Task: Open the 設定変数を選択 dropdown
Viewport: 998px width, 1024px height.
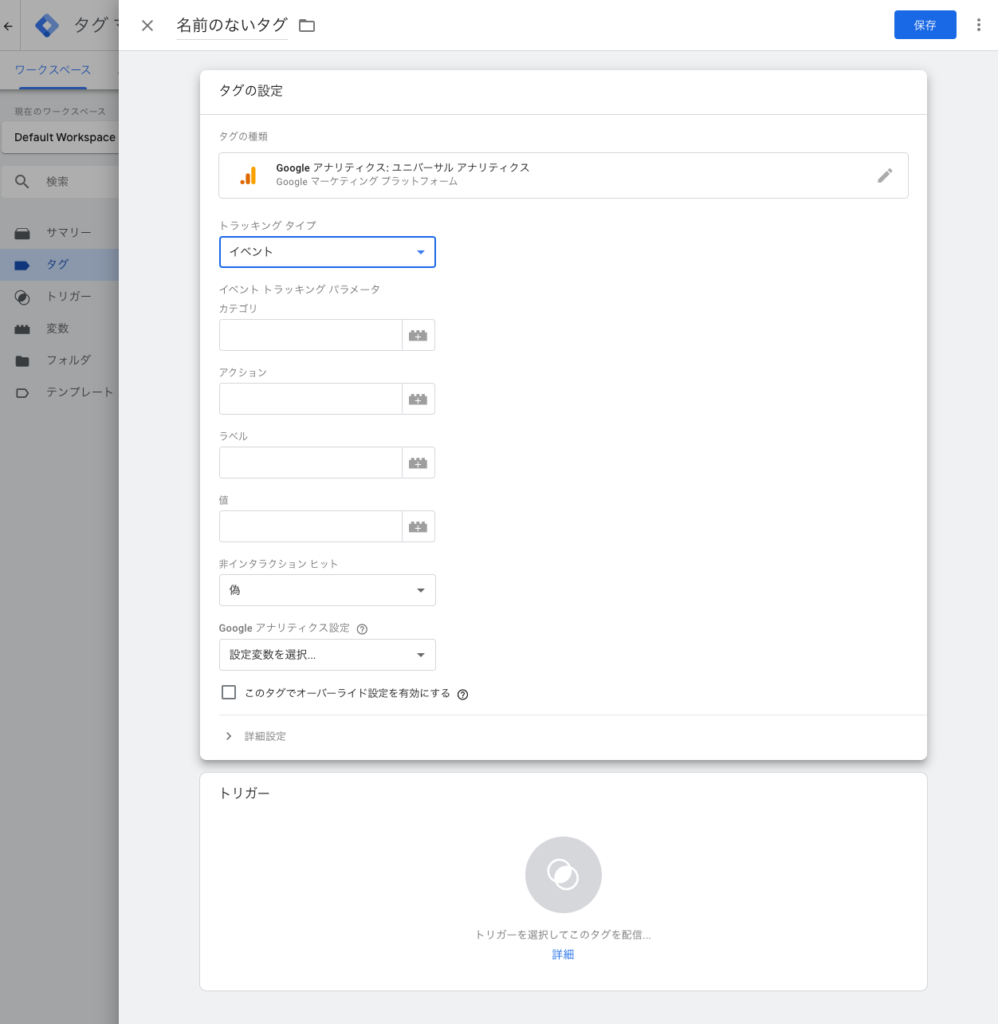Action: pos(327,655)
